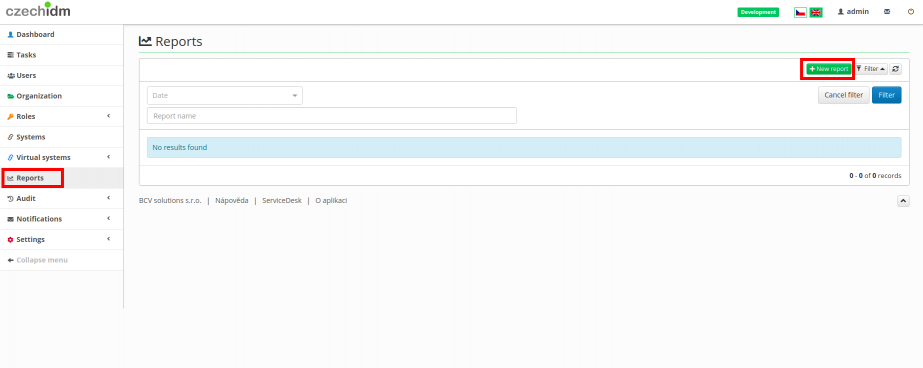Switch language using the UK flag icon

[x=816, y=12]
